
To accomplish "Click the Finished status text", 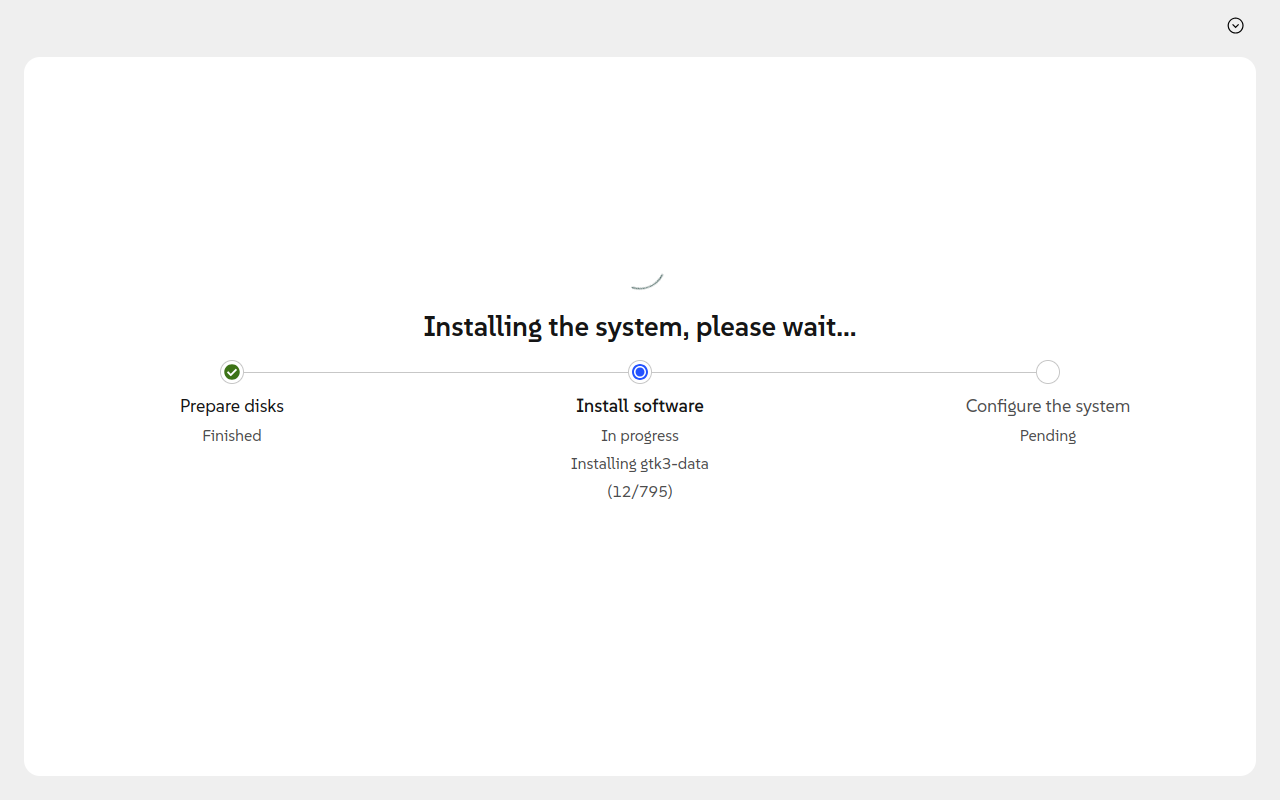I will (x=232, y=436).
